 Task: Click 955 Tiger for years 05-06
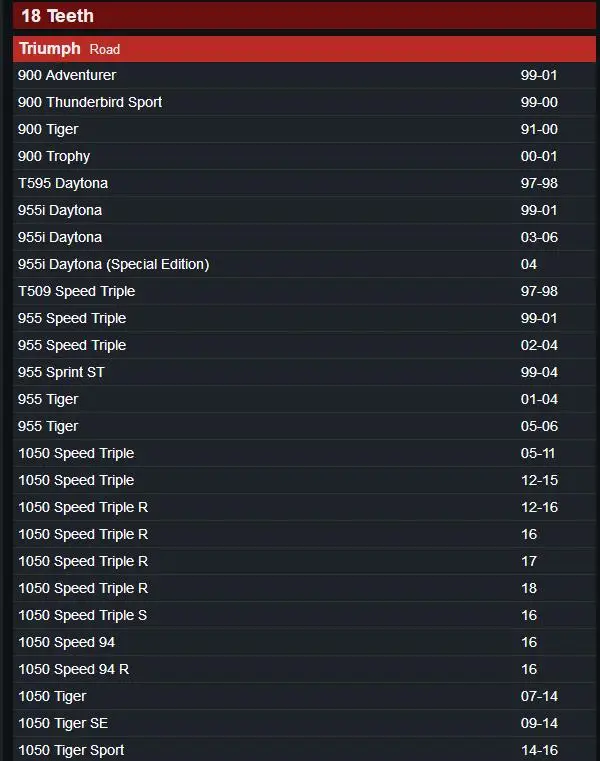48,426
